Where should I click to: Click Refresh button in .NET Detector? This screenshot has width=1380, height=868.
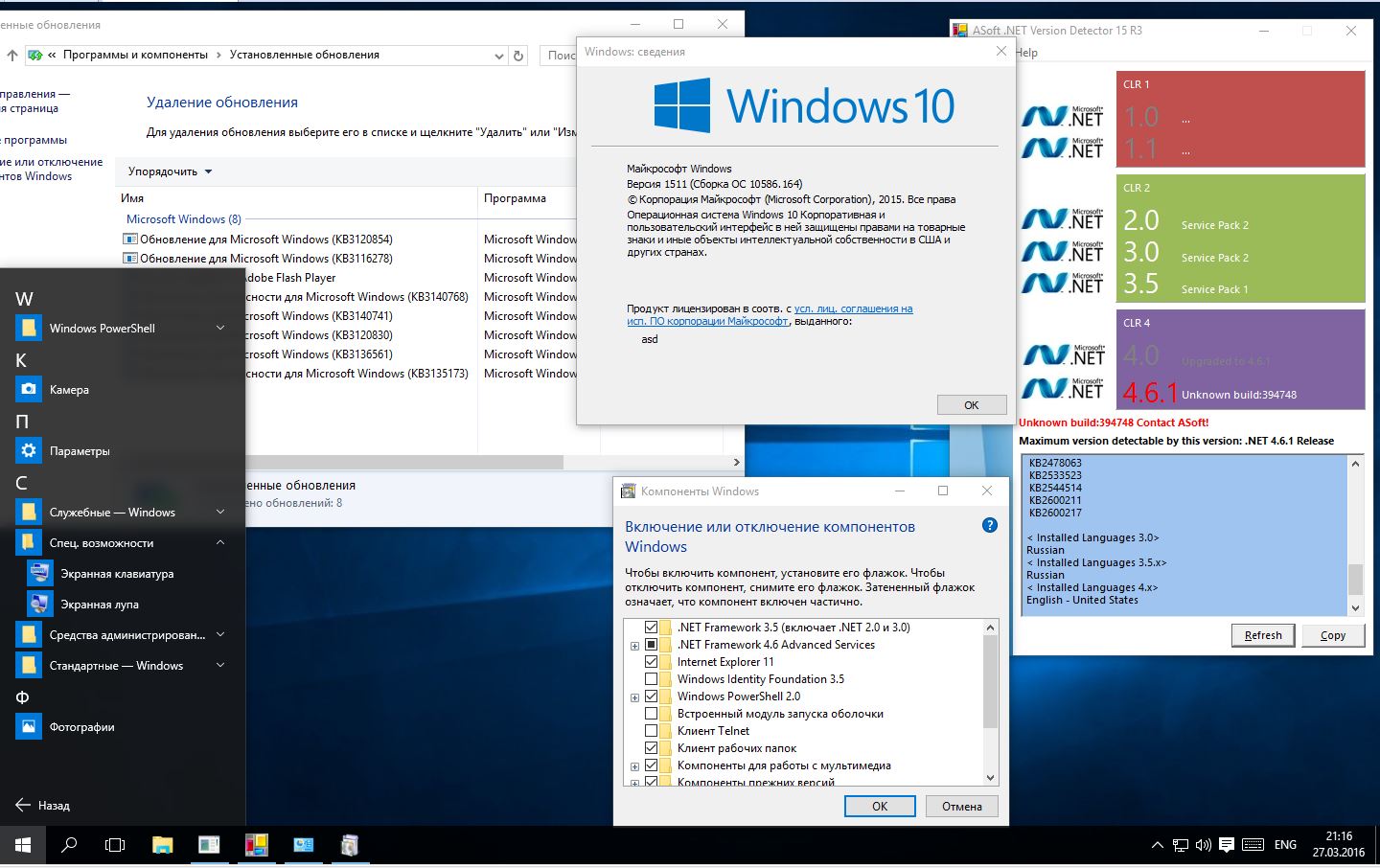[1263, 635]
